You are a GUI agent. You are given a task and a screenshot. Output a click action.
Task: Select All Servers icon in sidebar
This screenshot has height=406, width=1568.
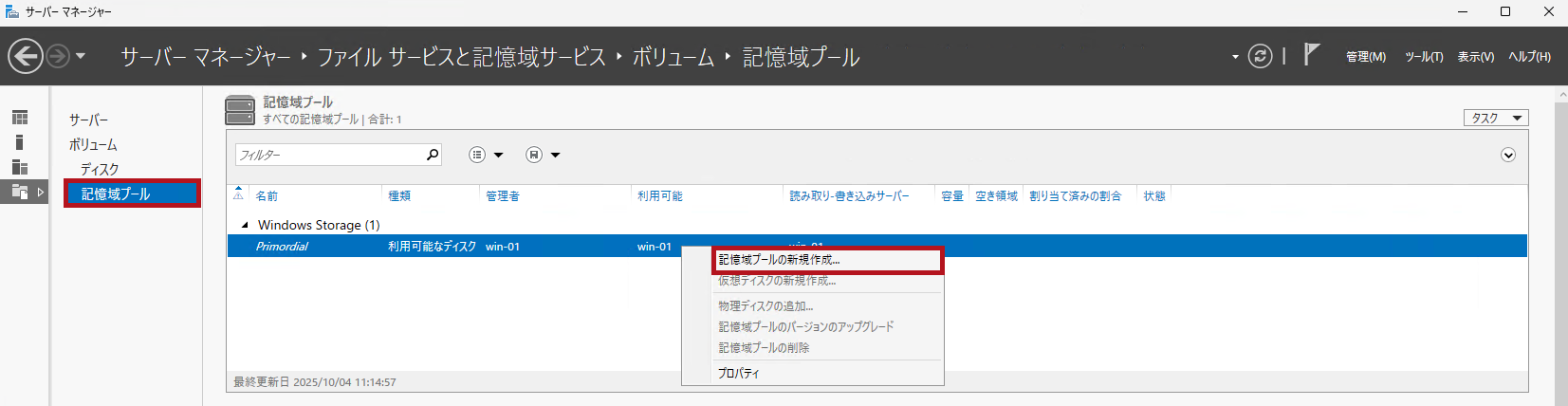point(20,167)
